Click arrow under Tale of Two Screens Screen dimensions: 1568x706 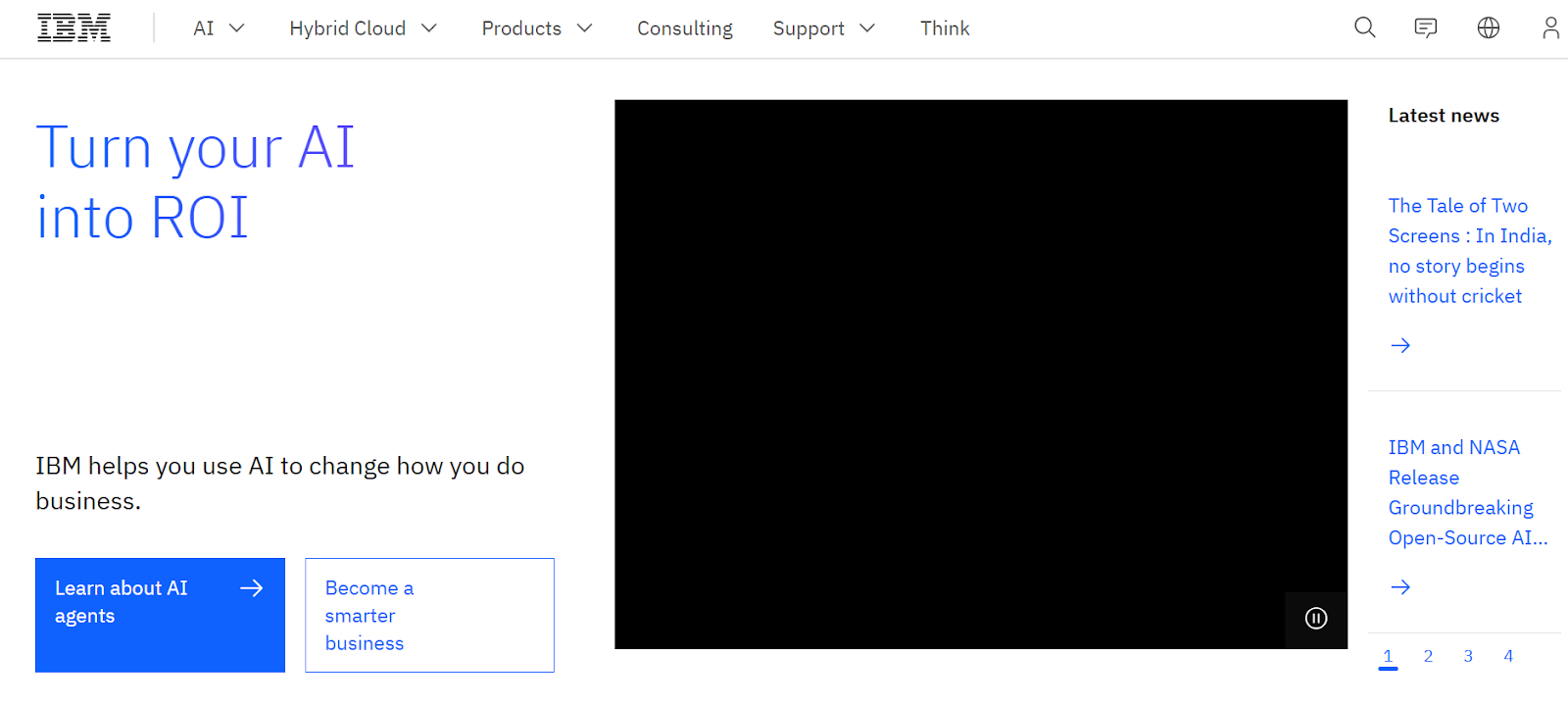click(x=1400, y=345)
